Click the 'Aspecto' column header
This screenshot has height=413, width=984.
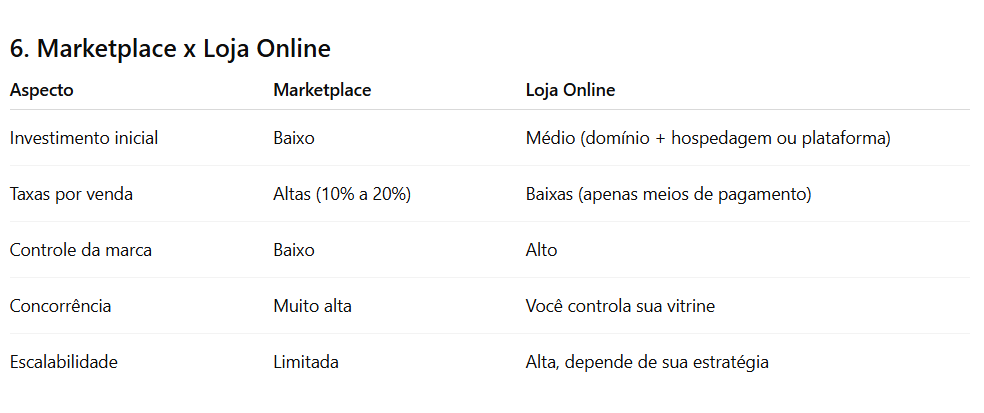(41, 90)
